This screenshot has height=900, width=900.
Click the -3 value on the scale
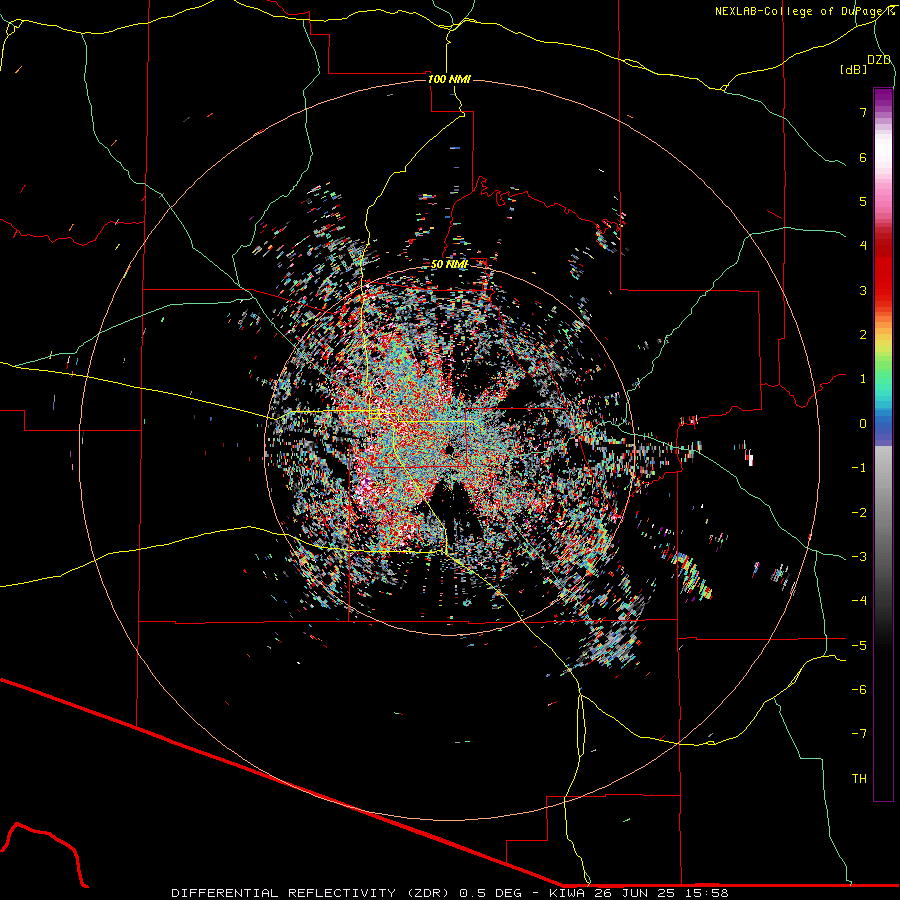(x=859, y=556)
